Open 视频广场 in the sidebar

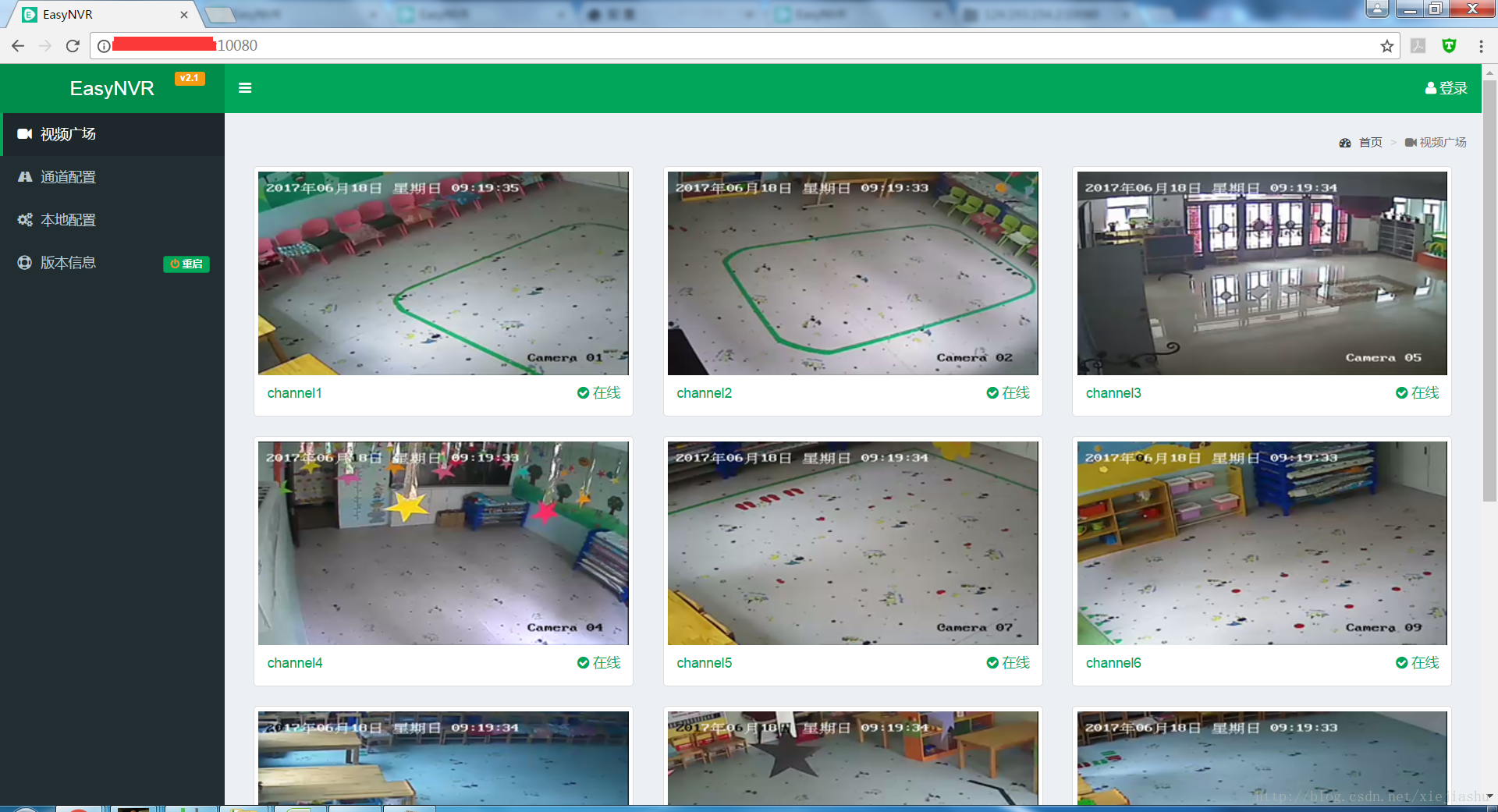point(112,134)
